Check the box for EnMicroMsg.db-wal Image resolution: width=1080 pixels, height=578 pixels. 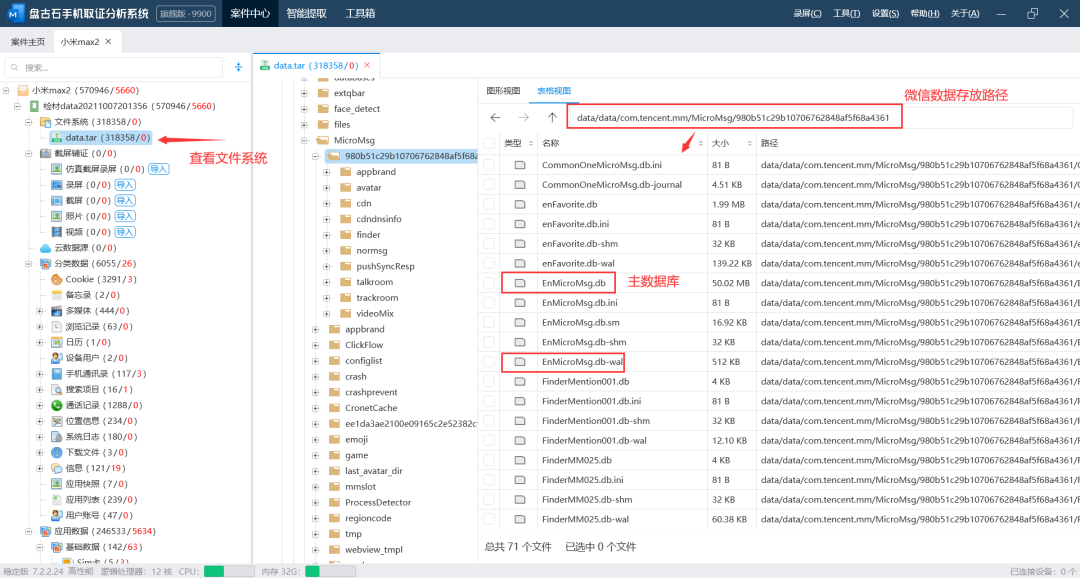488,362
